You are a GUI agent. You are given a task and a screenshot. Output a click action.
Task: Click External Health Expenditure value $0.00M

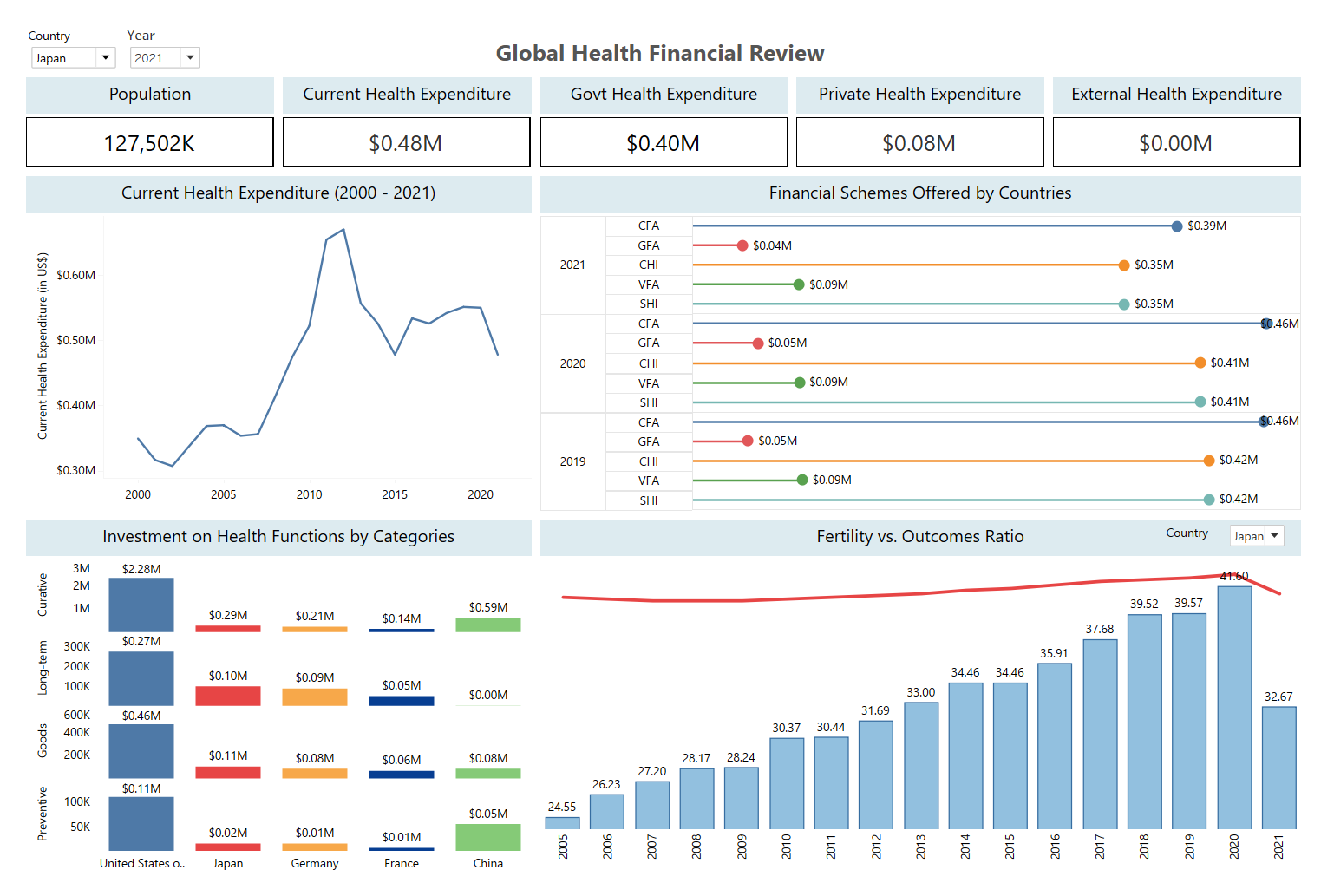click(1176, 143)
